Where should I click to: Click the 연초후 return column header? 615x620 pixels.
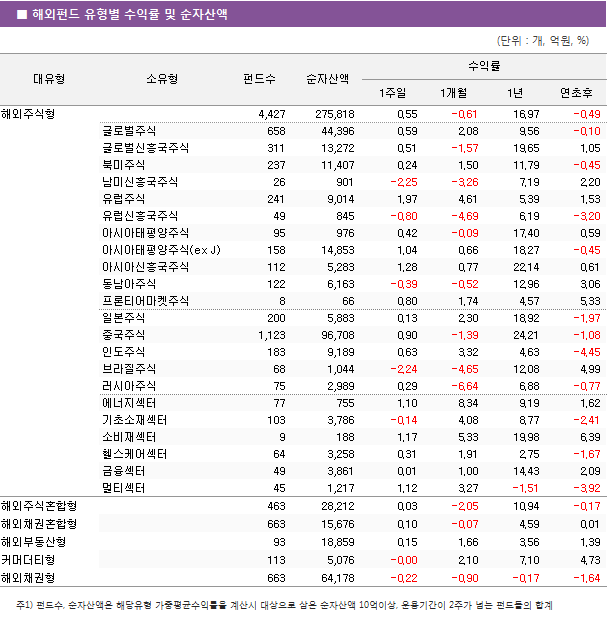[x=575, y=93]
